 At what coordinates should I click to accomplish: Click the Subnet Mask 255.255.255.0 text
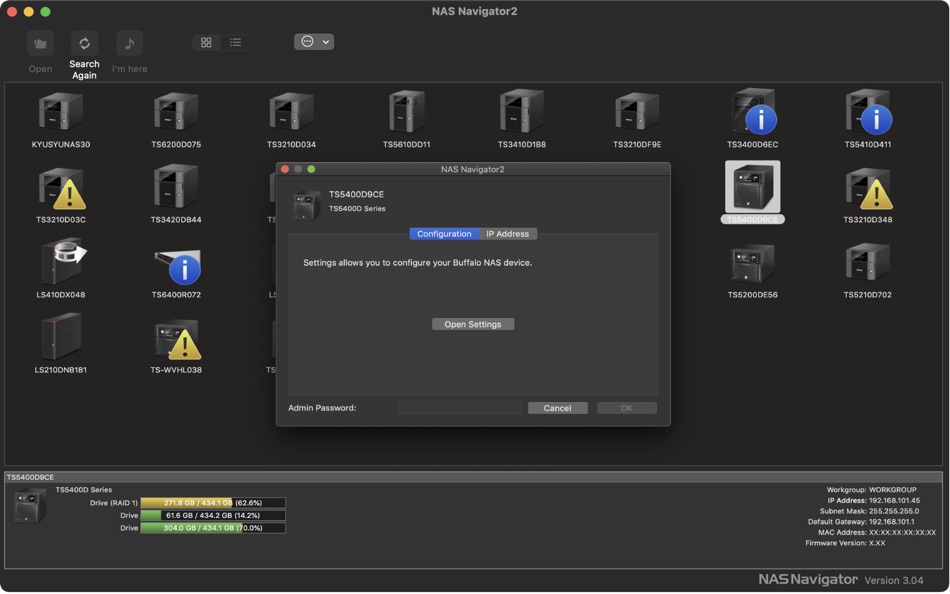click(x=869, y=511)
